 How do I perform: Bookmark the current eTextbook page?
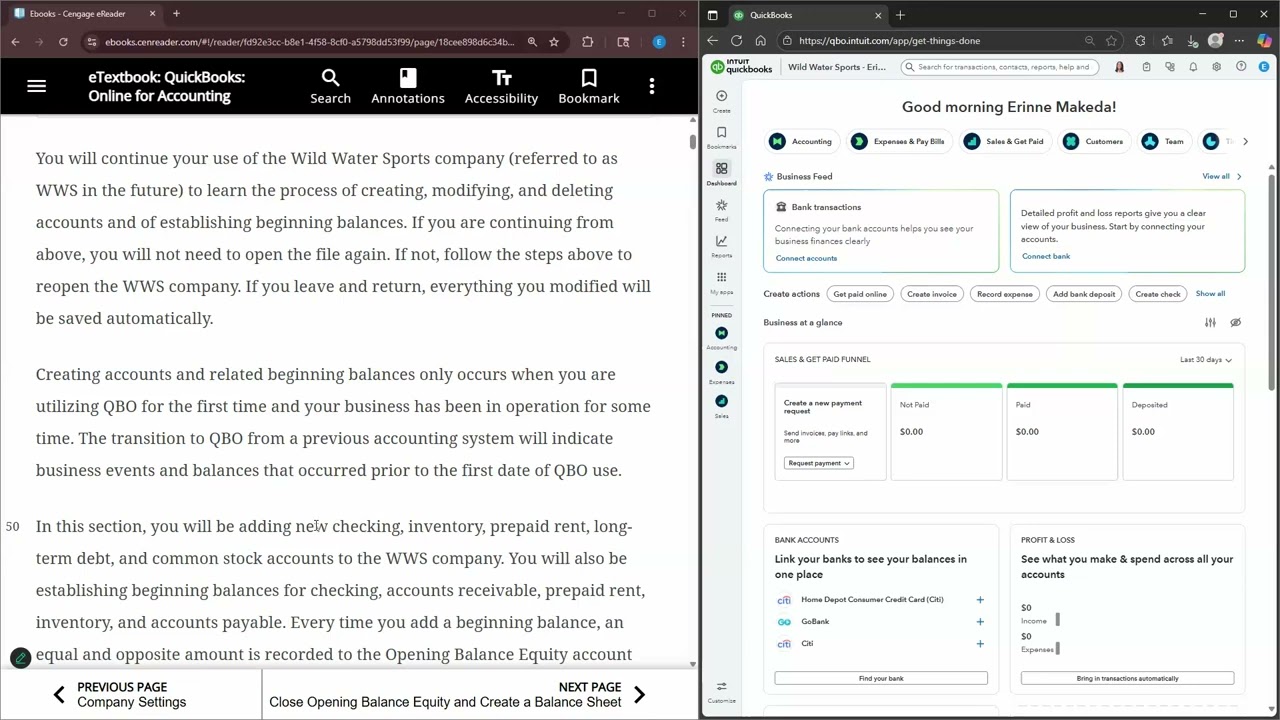pyautogui.click(x=589, y=87)
